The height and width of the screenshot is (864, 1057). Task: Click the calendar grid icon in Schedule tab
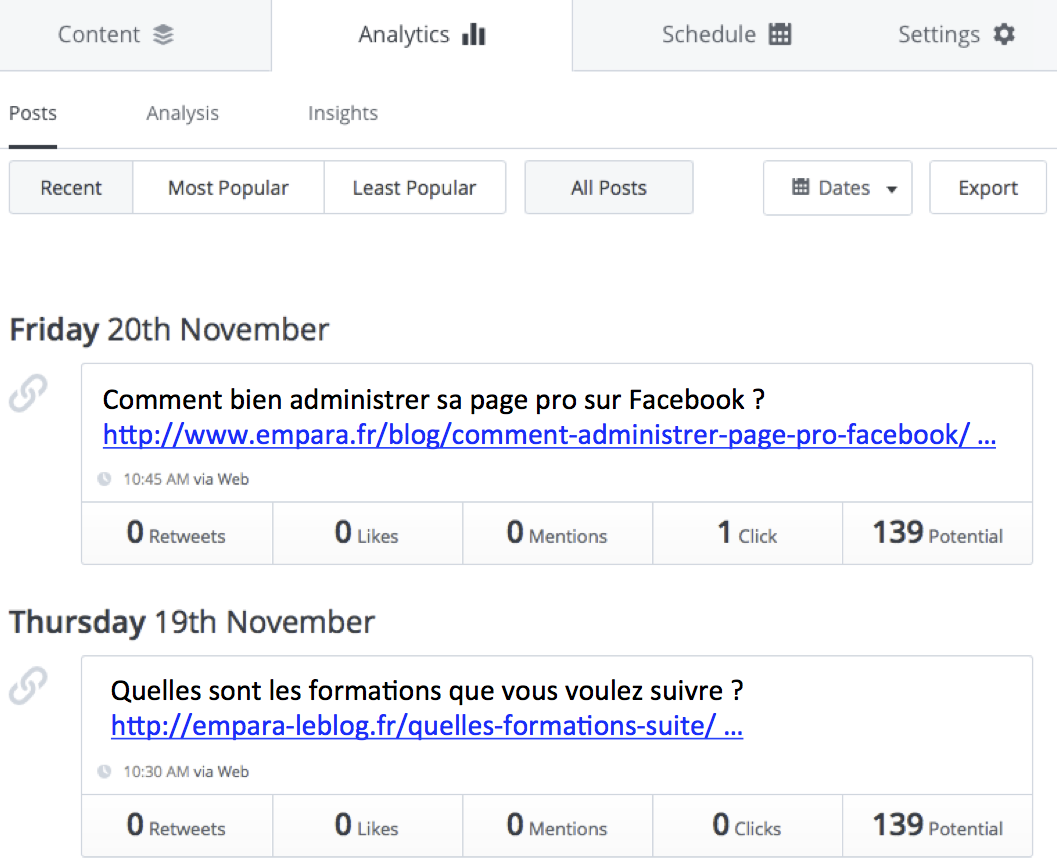780,35
